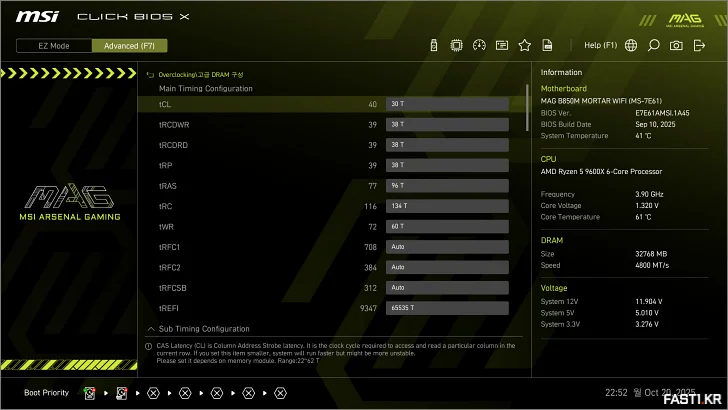
Task: Click the timing list vertical scrollbar
Action: click(x=527, y=108)
